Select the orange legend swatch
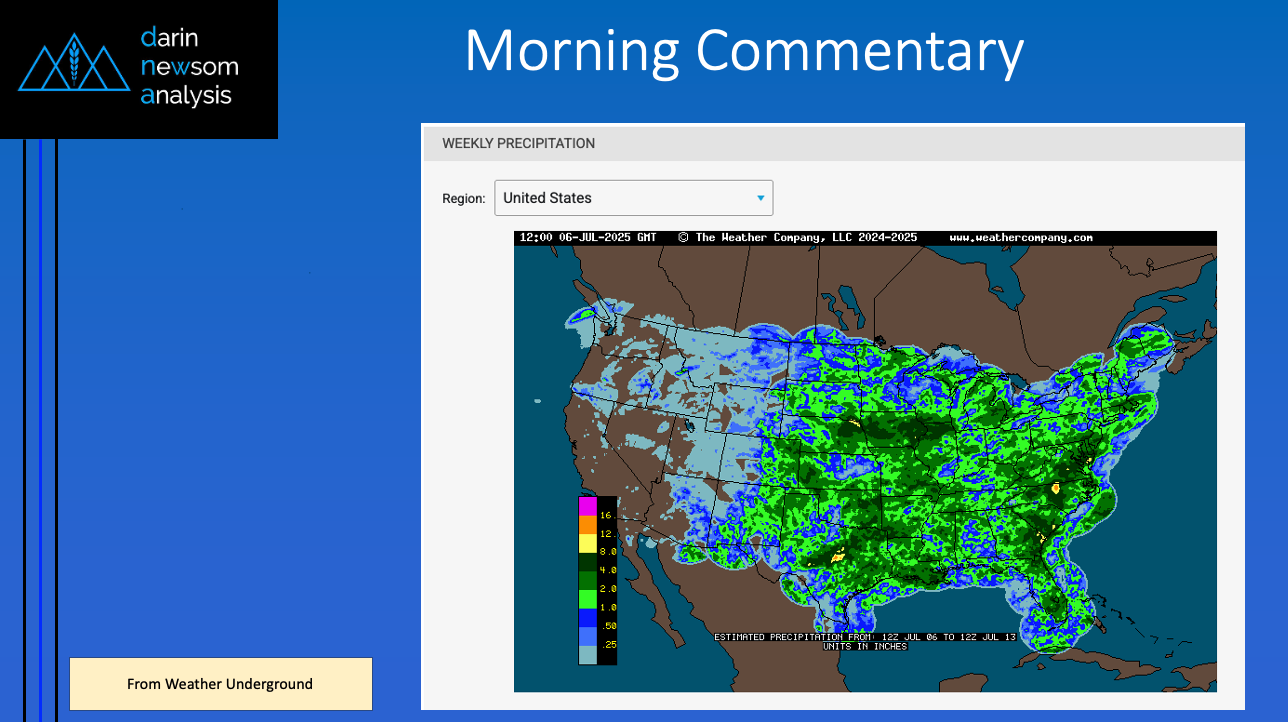This screenshot has width=1288, height=722. 587,523
